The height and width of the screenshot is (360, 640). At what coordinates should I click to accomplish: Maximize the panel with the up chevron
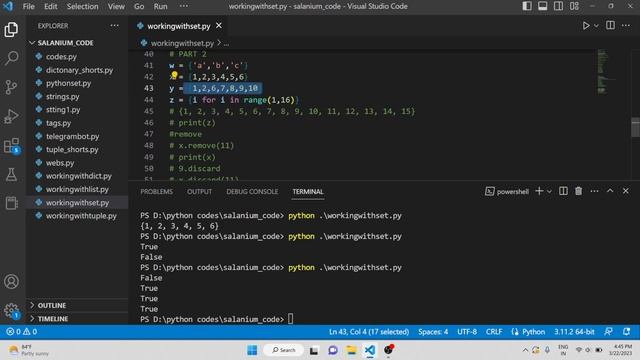pos(610,191)
